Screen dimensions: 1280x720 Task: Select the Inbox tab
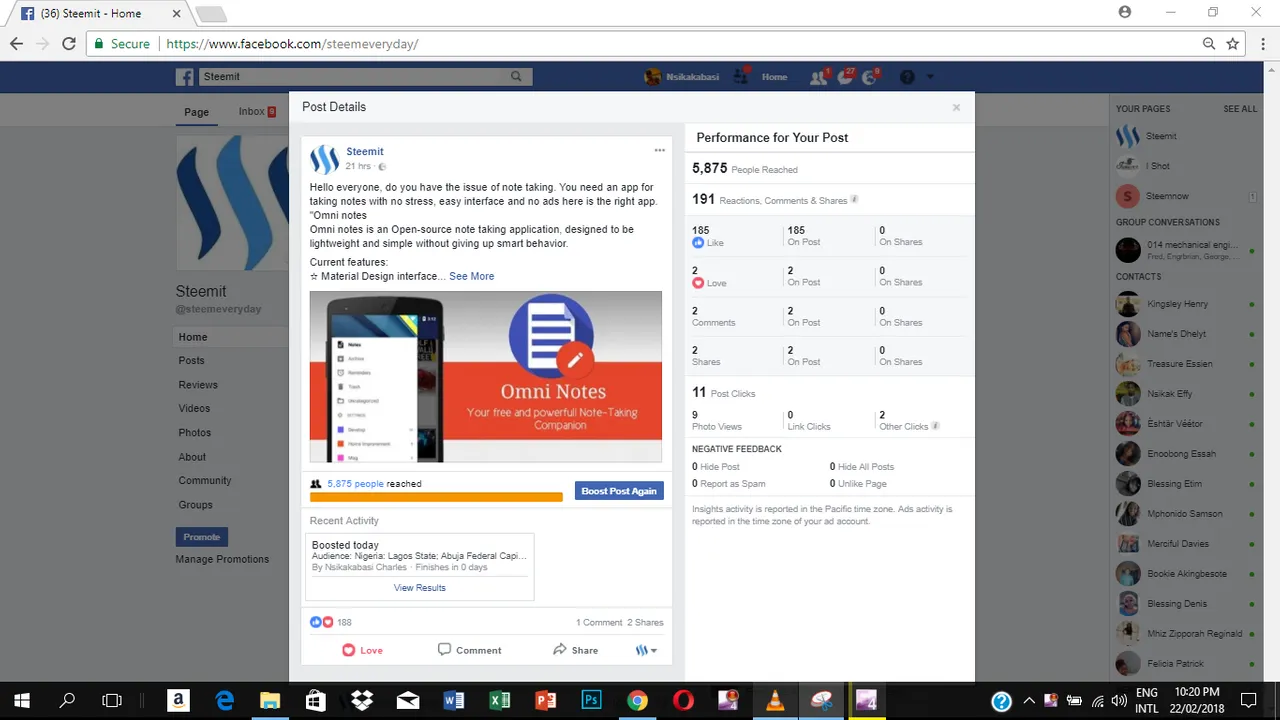(256, 112)
